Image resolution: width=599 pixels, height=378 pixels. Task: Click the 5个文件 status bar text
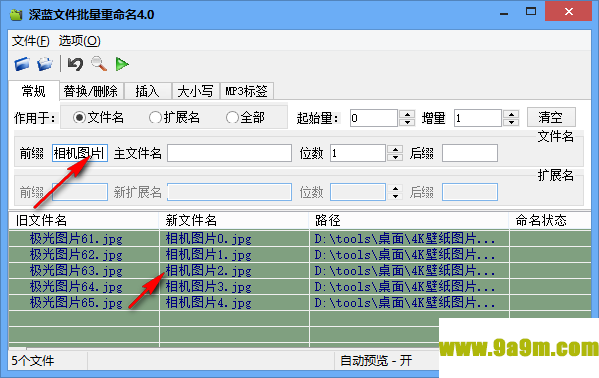[33, 360]
